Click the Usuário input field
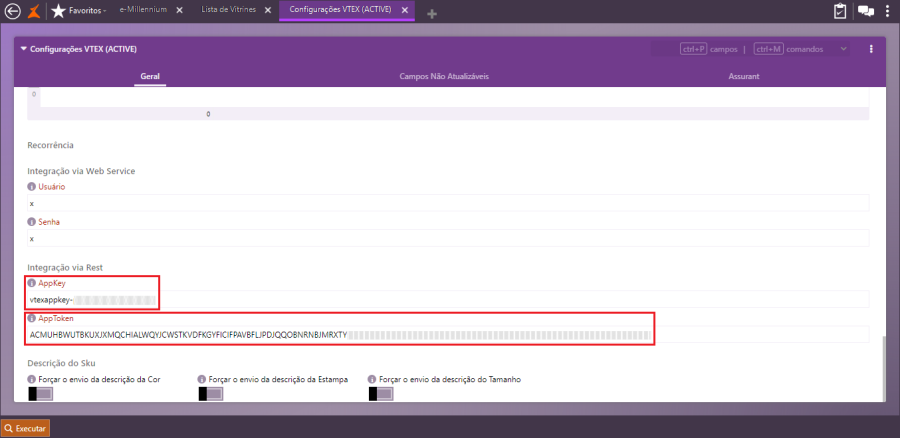 [x=448, y=203]
